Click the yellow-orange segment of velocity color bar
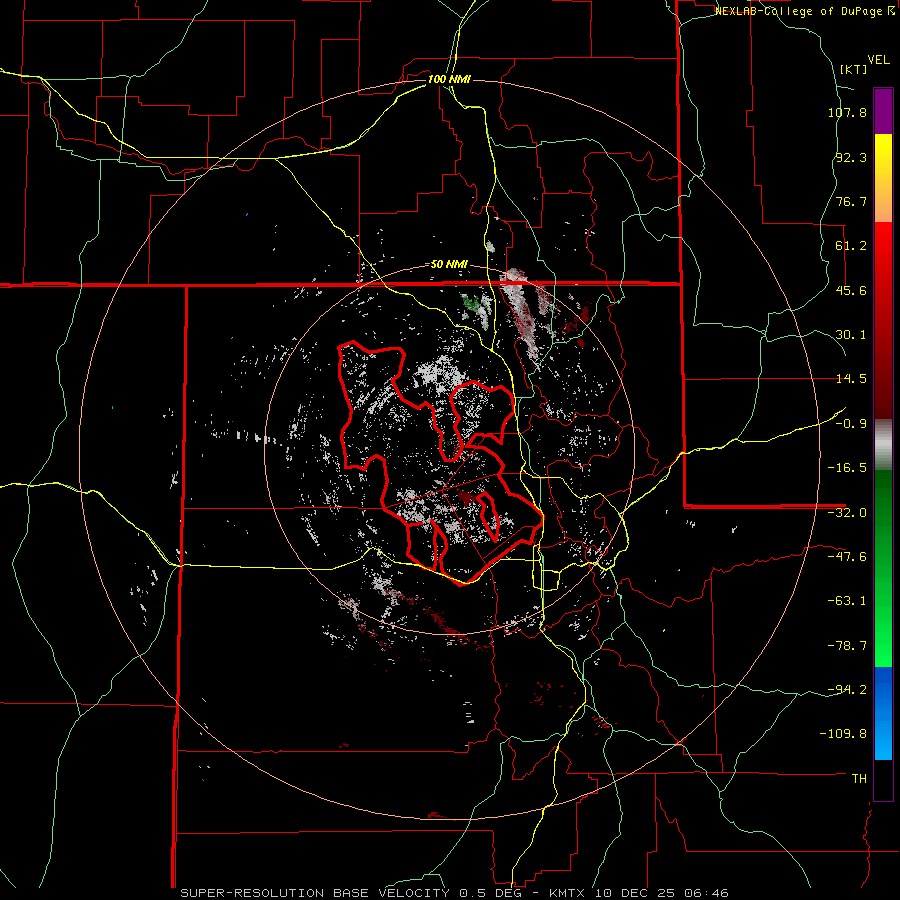Image resolution: width=900 pixels, height=900 pixels. tap(883, 178)
